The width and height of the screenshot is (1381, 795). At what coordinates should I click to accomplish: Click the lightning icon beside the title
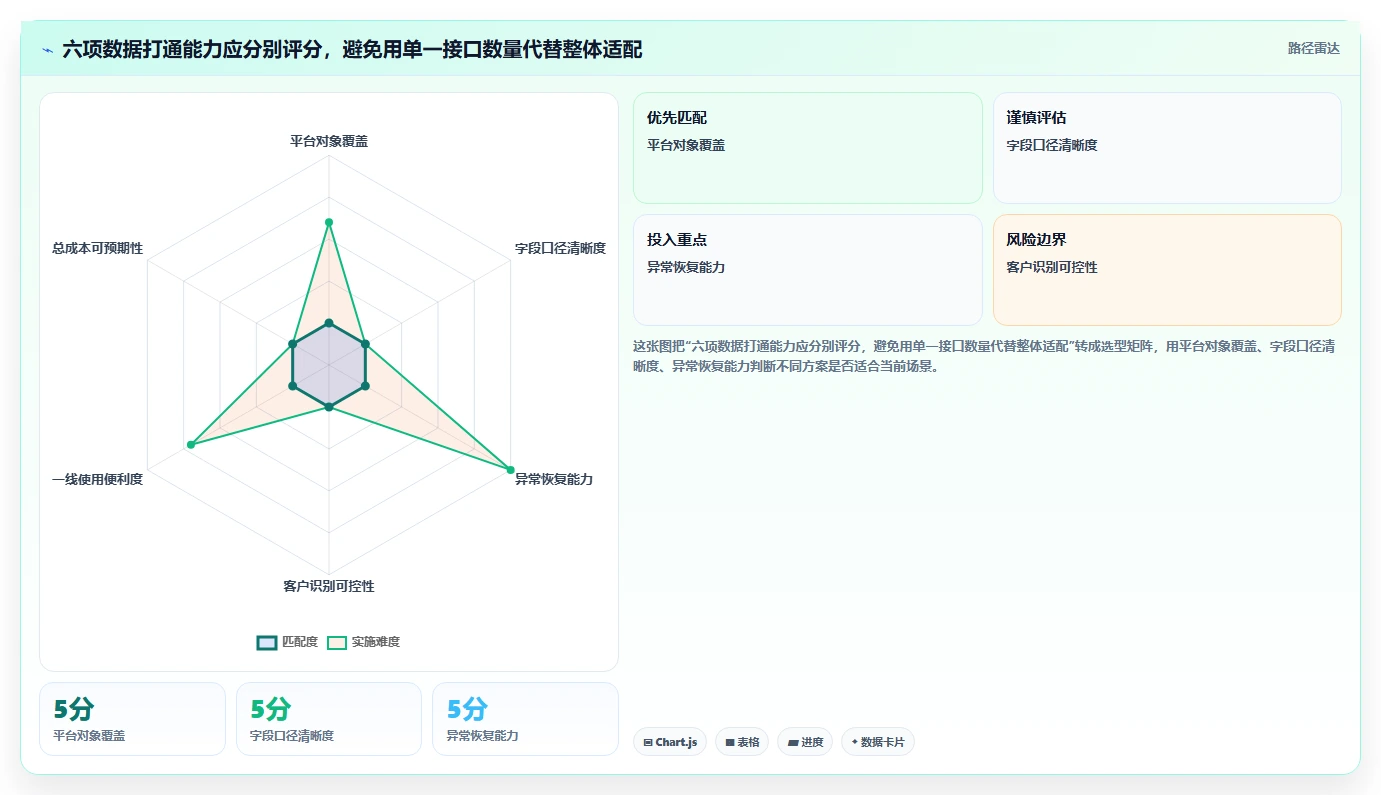point(48,49)
